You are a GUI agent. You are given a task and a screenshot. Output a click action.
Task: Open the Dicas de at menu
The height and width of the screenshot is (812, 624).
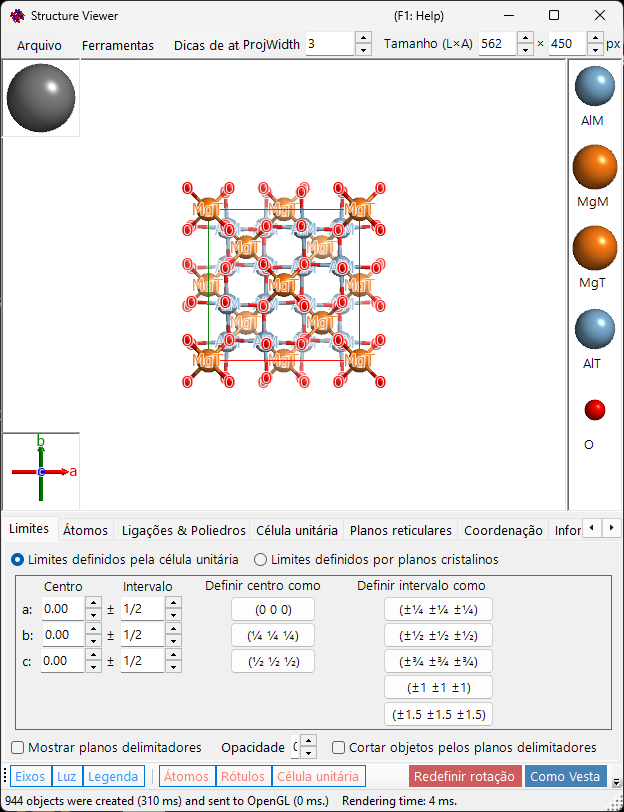(x=206, y=46)
